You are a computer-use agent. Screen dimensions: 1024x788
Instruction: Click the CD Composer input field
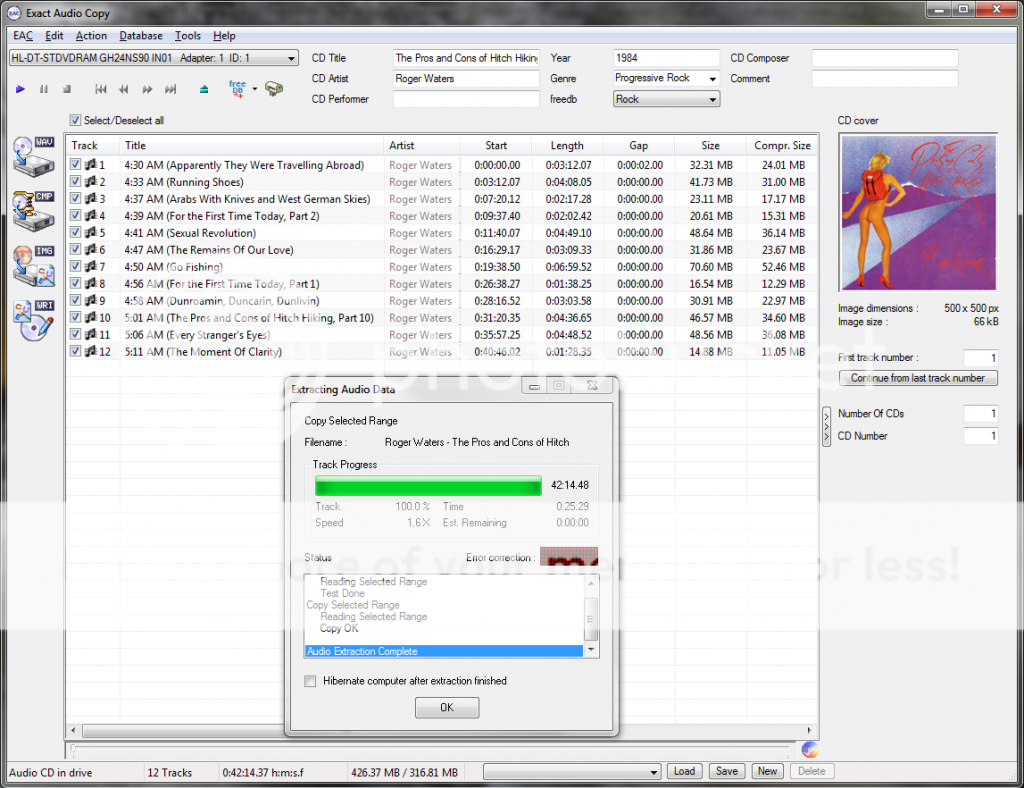tap(885, 58)
